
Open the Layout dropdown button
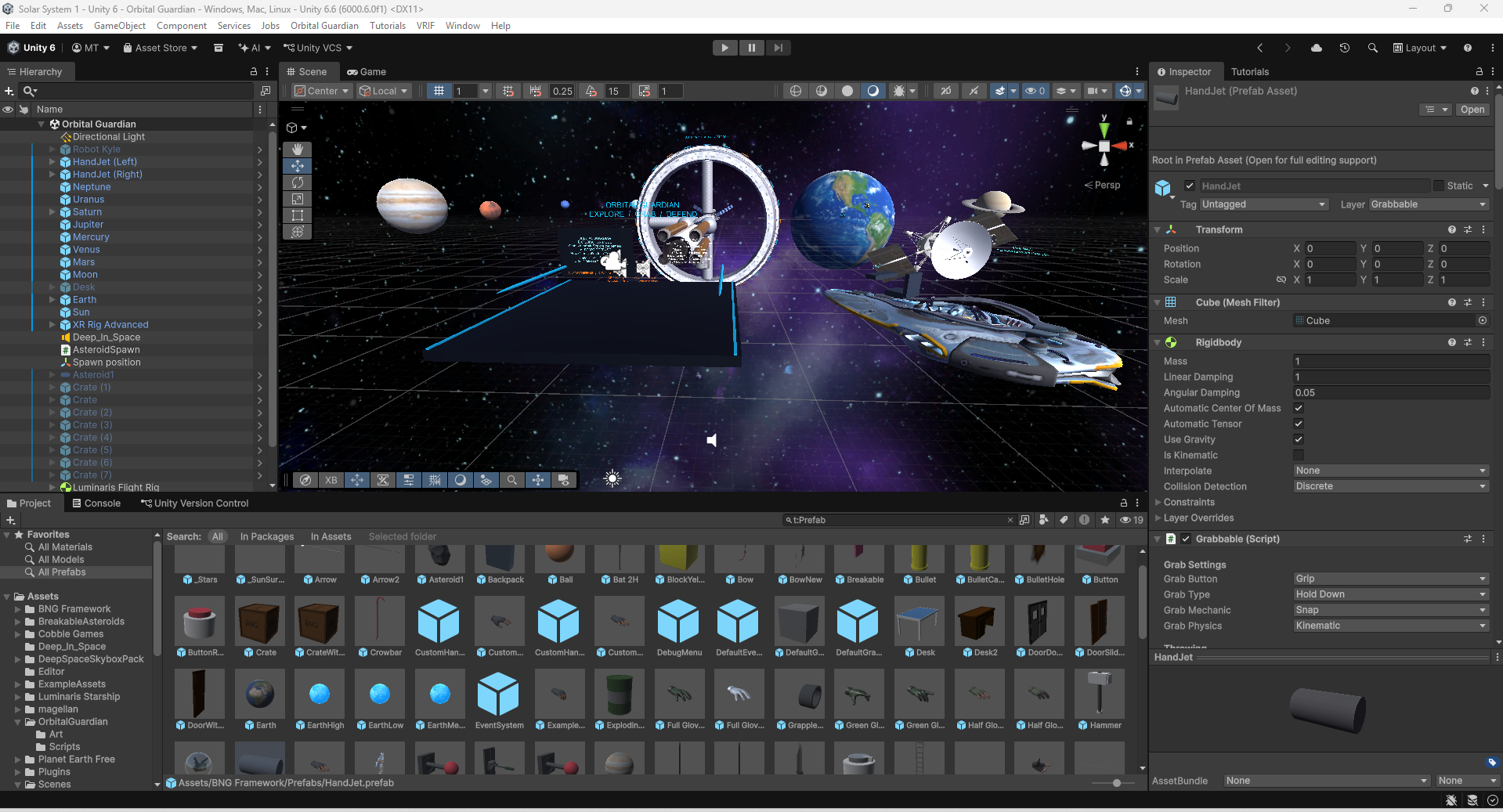coord(1420,48)
